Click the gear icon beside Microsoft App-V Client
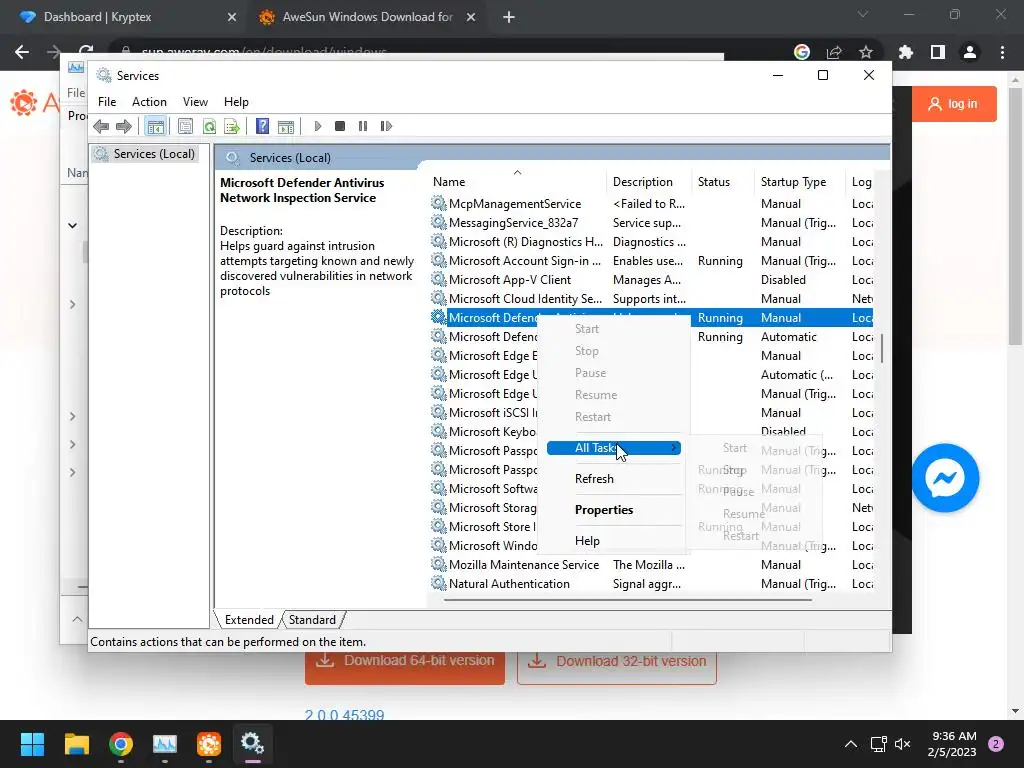Viewport: 1024px width, 768px height. (x=438, y=279)
